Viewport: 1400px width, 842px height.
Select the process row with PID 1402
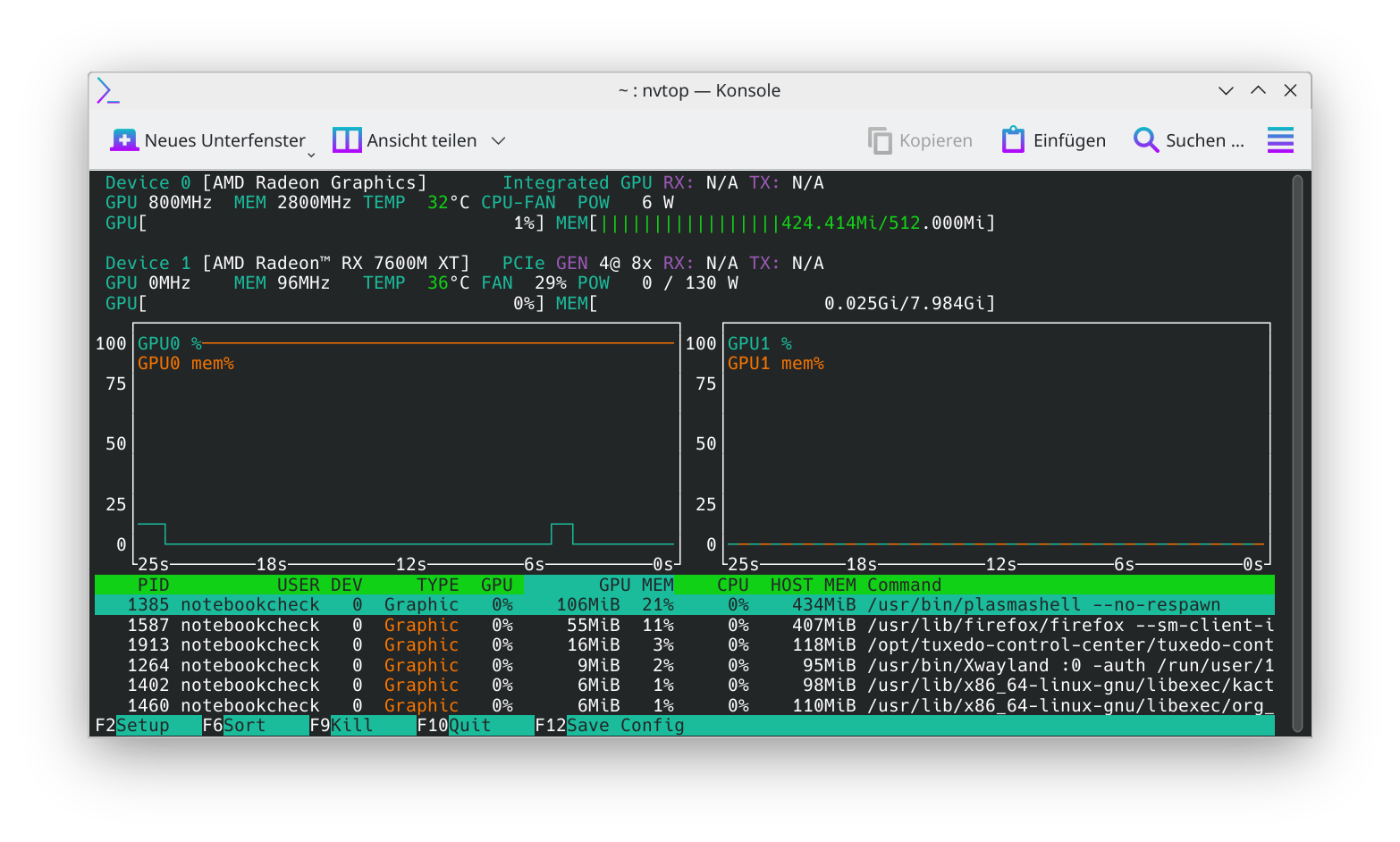coord(685,686)
